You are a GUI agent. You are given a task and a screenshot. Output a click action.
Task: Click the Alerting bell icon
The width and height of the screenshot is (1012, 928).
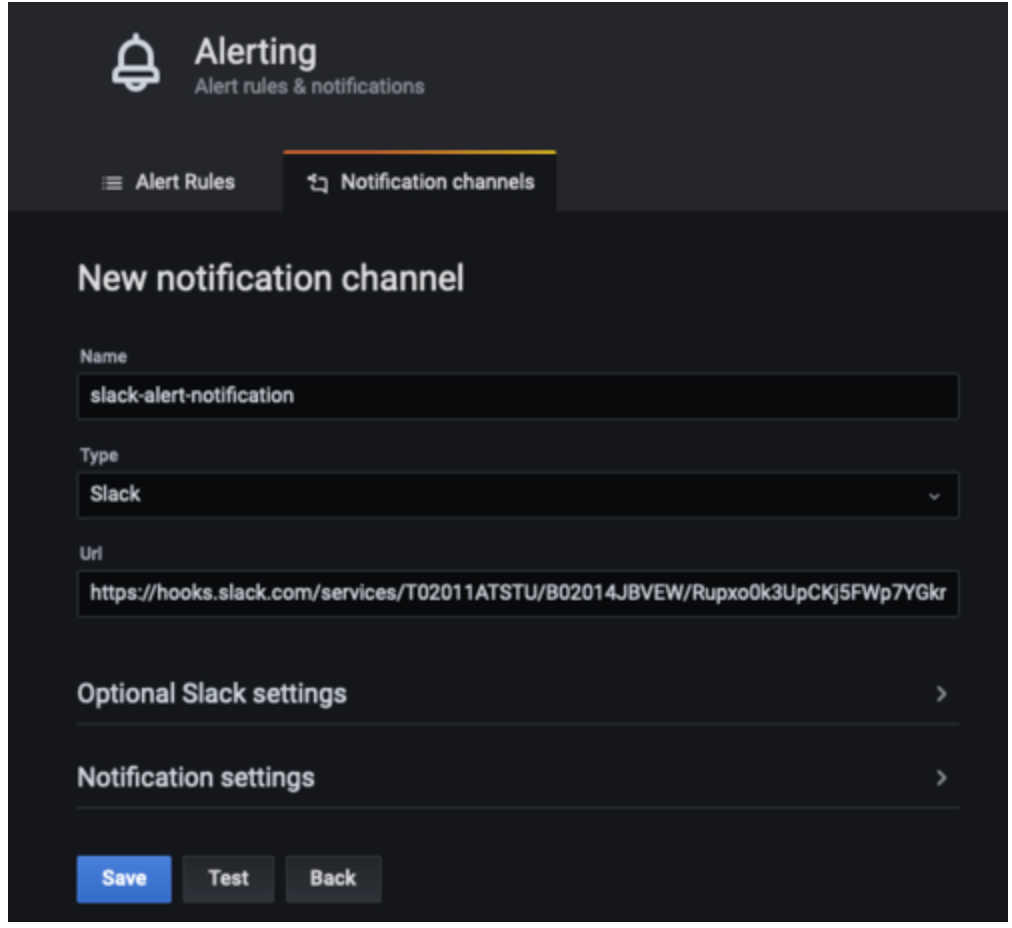point(136,63)
